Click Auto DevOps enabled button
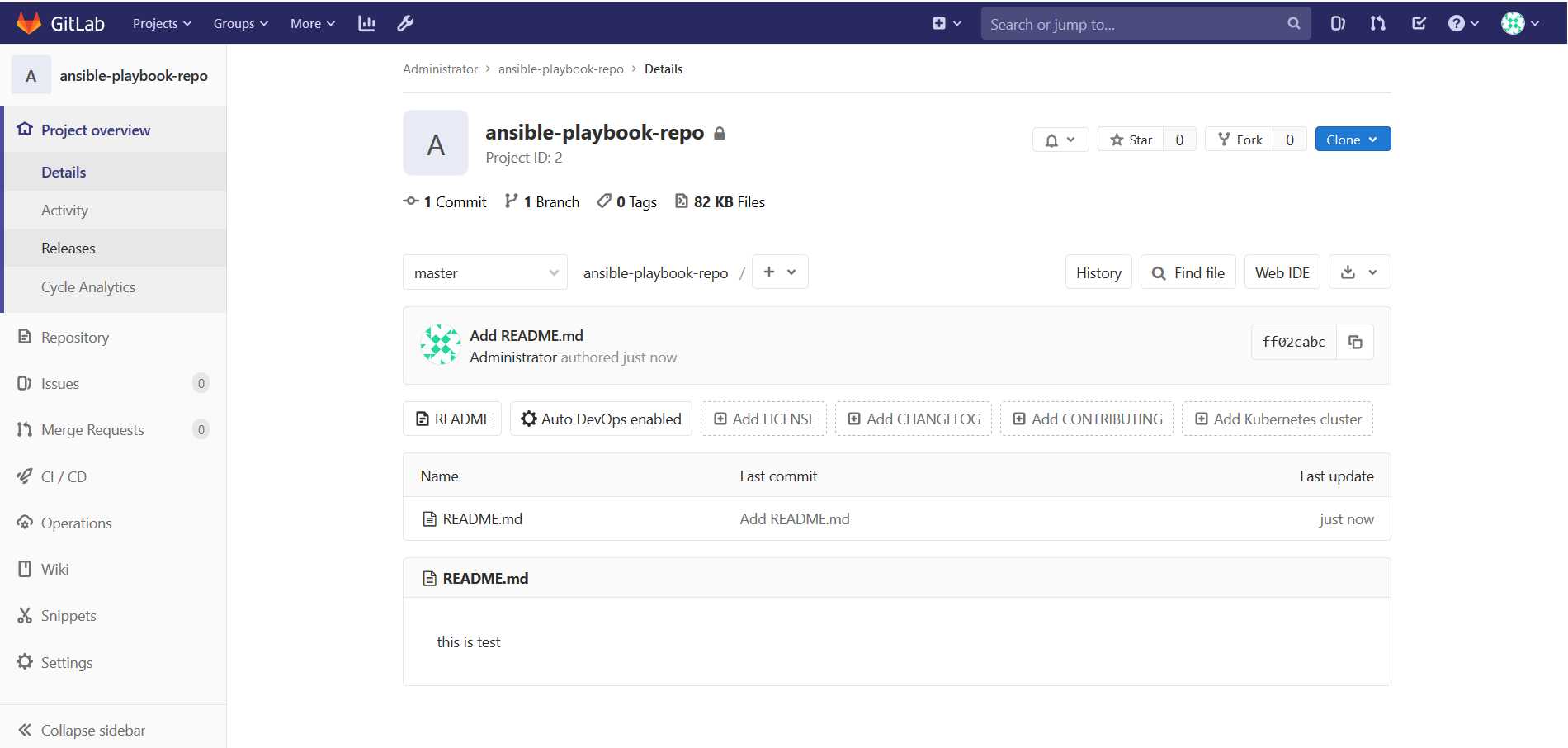1568x748 pixels. [x=601, y=419]
